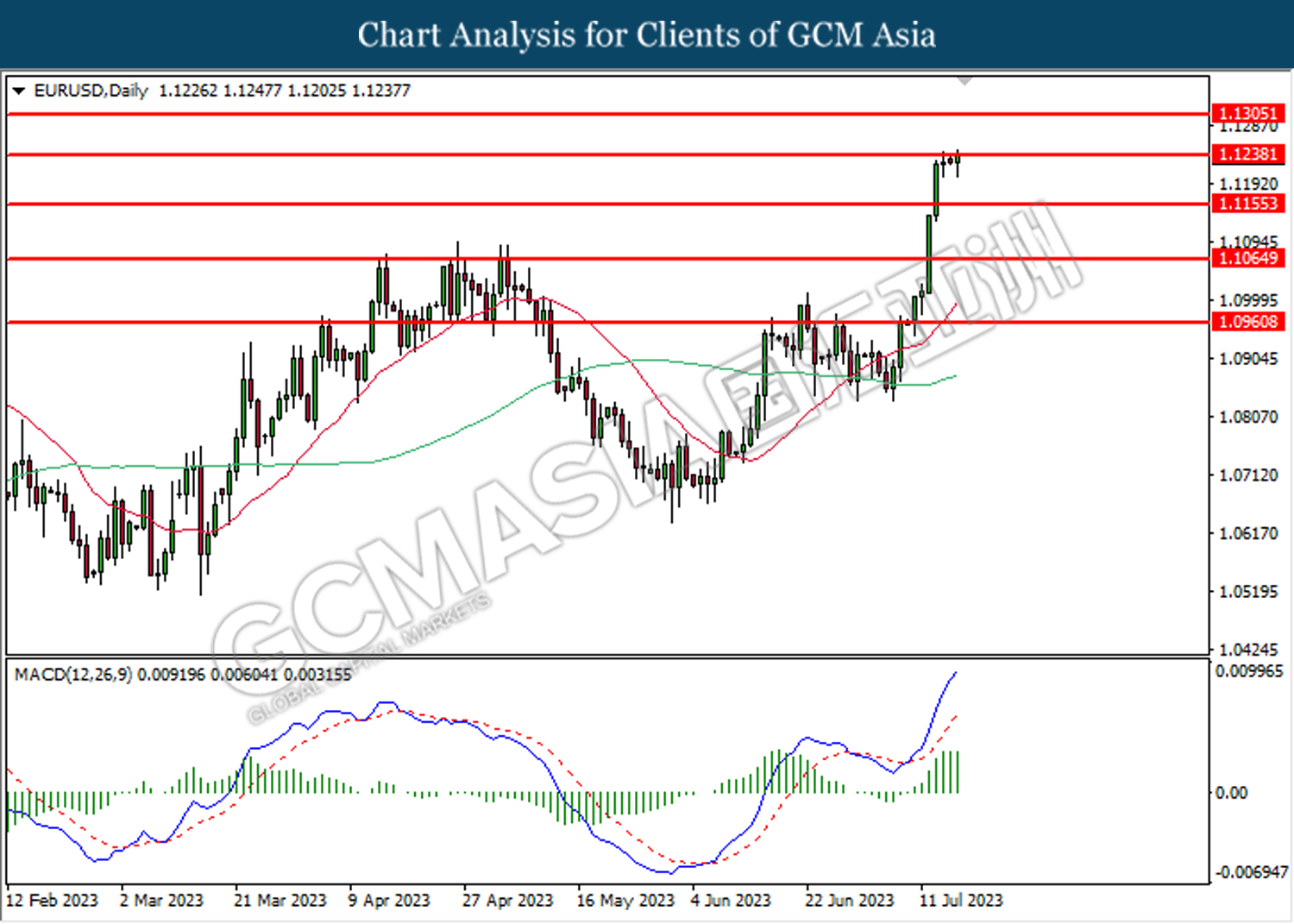Select the 1.12381 red price label
This screenshot has width=1294, height=924.
[x=1248, y=154]
